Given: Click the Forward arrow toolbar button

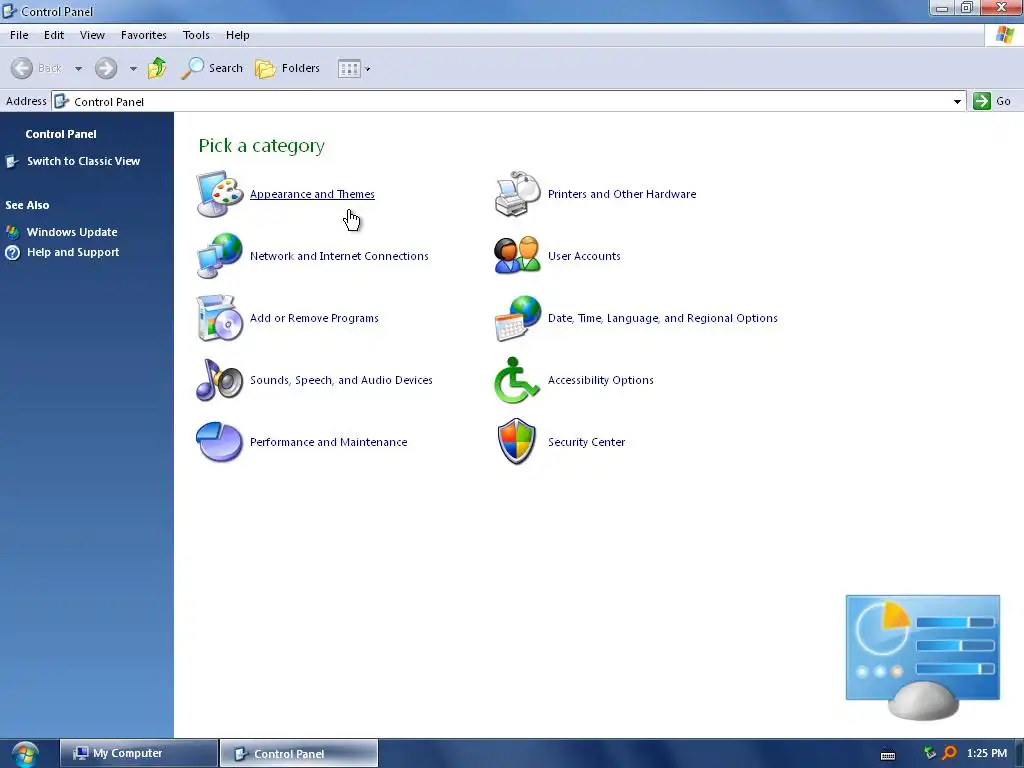Looking at the screenshot, I should 106,68.
